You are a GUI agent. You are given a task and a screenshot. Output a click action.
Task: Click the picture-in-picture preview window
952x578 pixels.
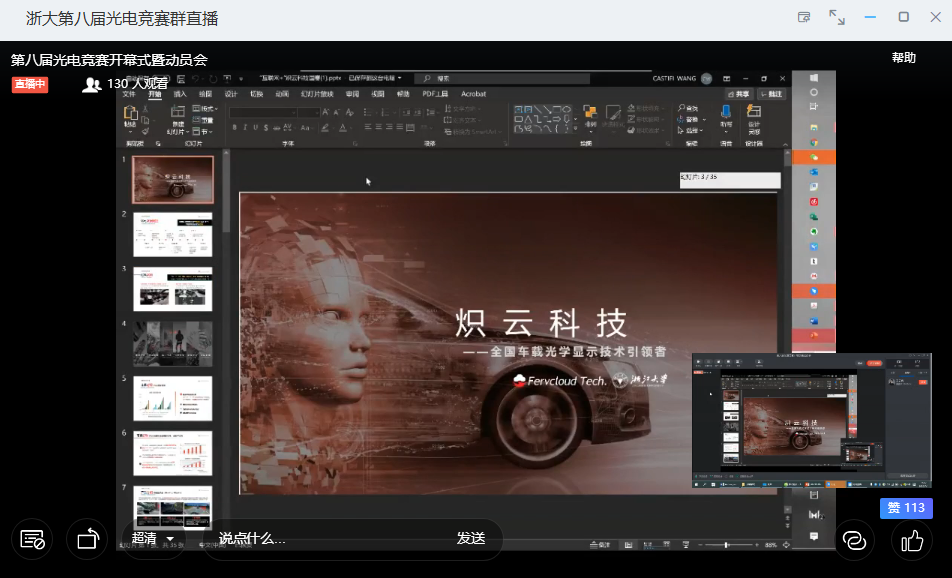812,420
